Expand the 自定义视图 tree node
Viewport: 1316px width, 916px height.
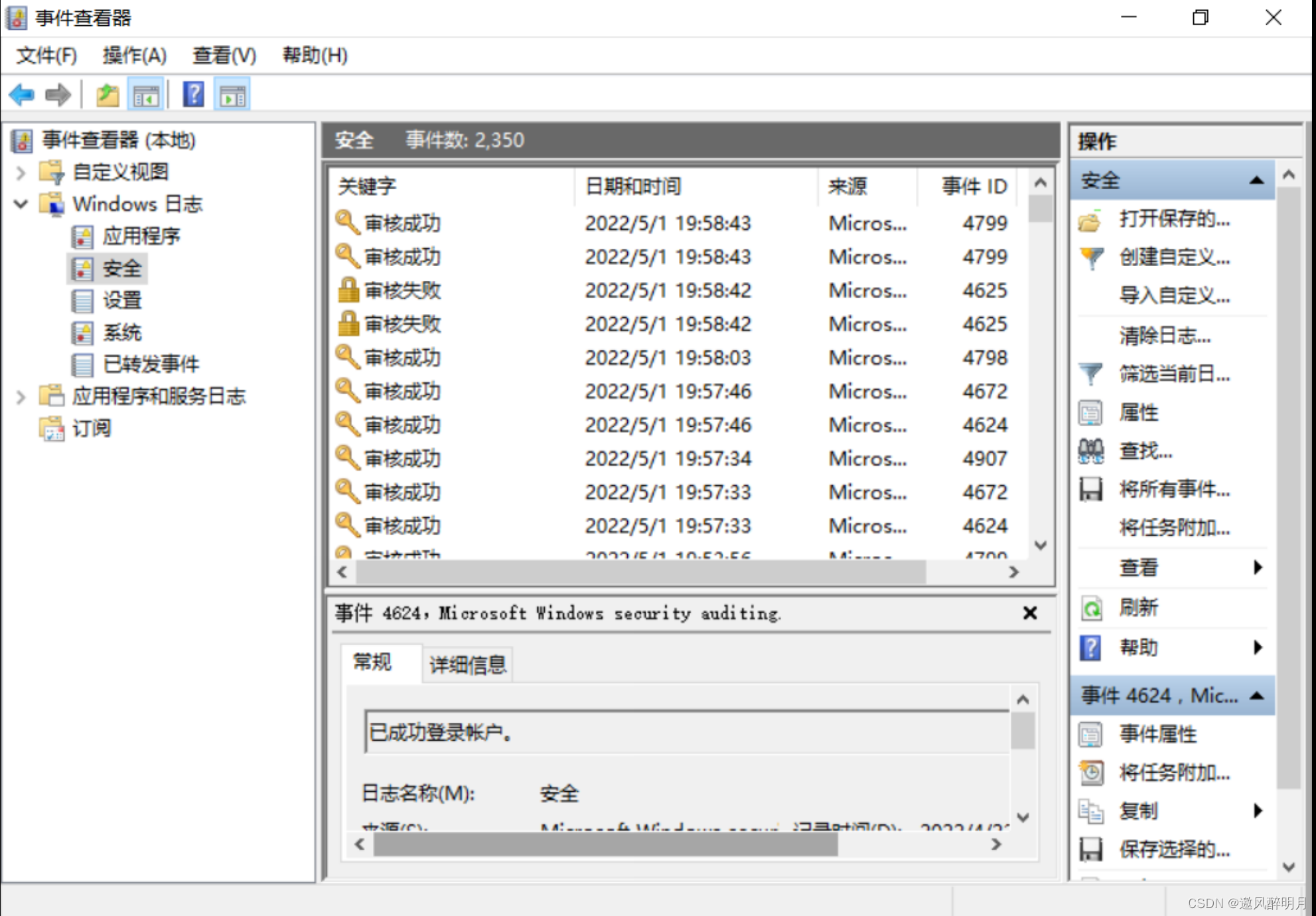(21, 173)
